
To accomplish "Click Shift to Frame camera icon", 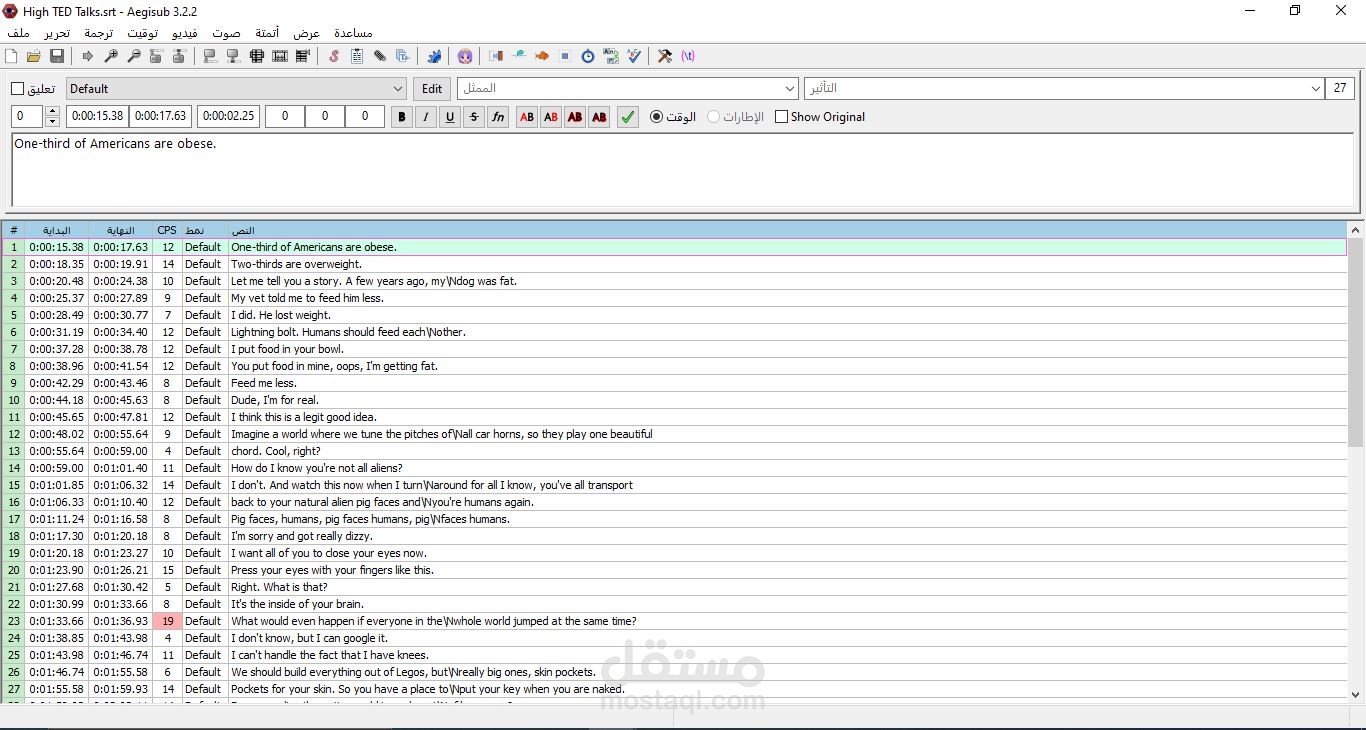I will point(303,56).
